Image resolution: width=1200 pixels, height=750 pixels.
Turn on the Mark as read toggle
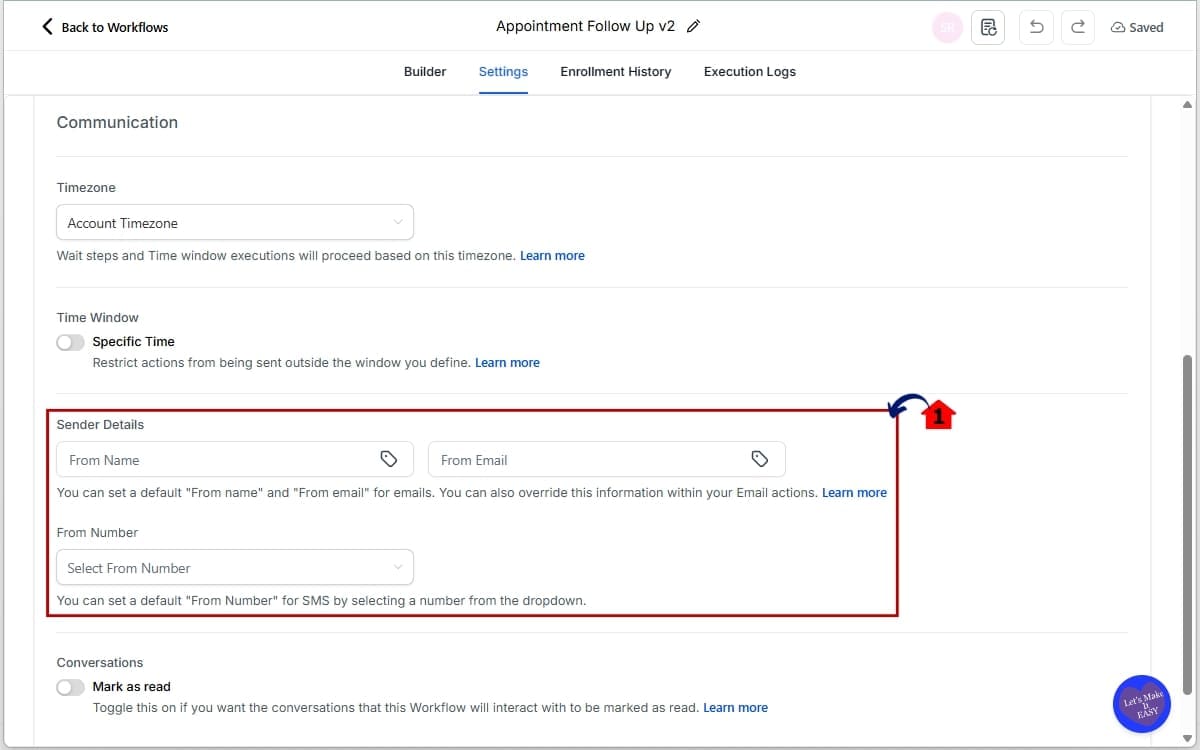coord(70,687)
